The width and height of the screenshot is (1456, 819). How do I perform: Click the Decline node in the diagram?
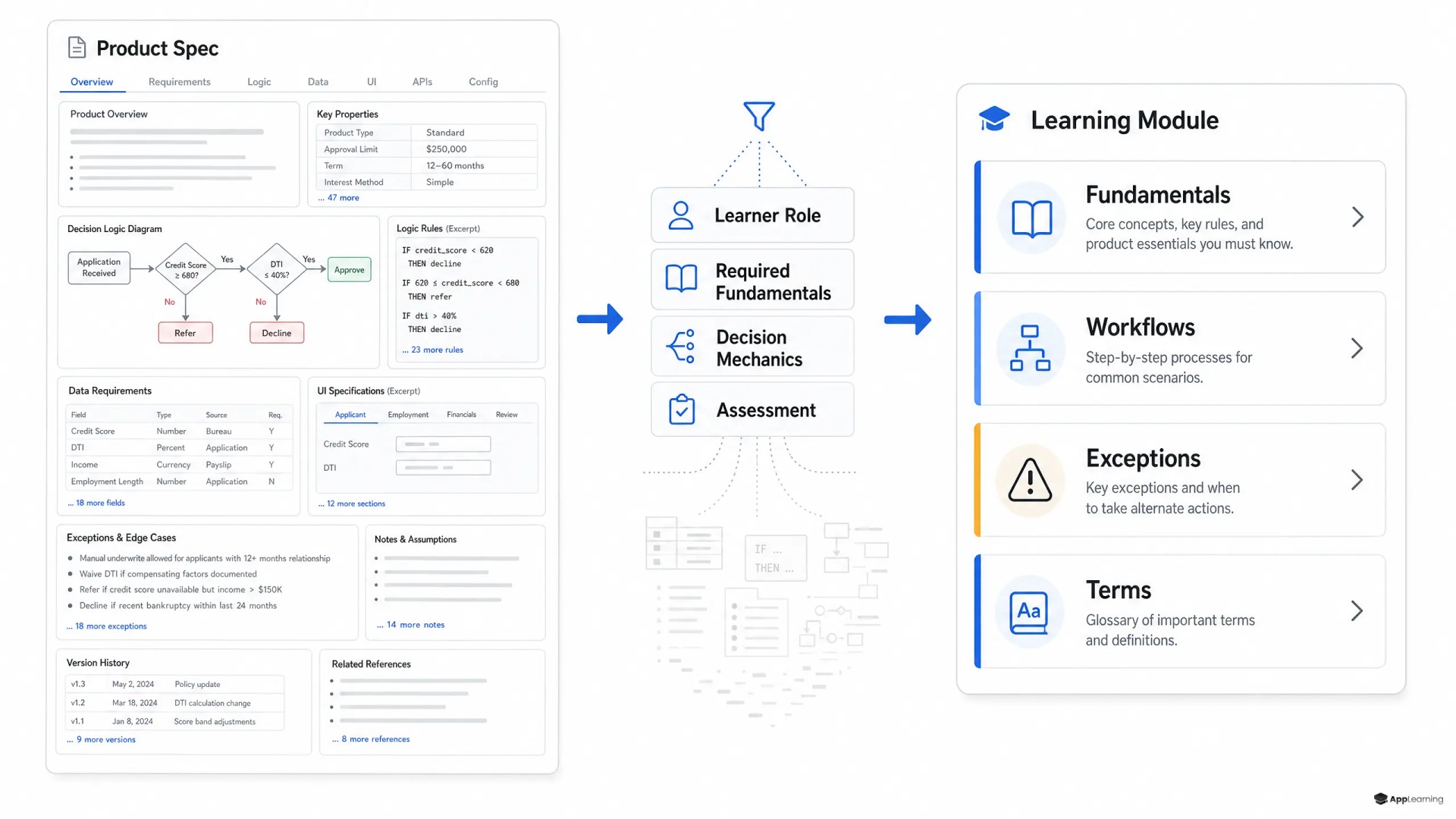click(277, 333)
